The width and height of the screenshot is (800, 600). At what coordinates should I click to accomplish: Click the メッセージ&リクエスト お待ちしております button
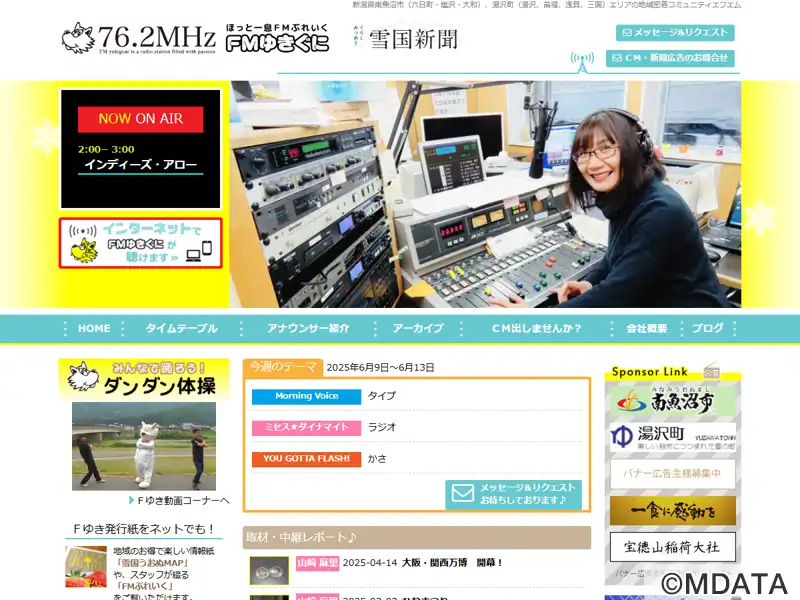click(x=513, y=494)
